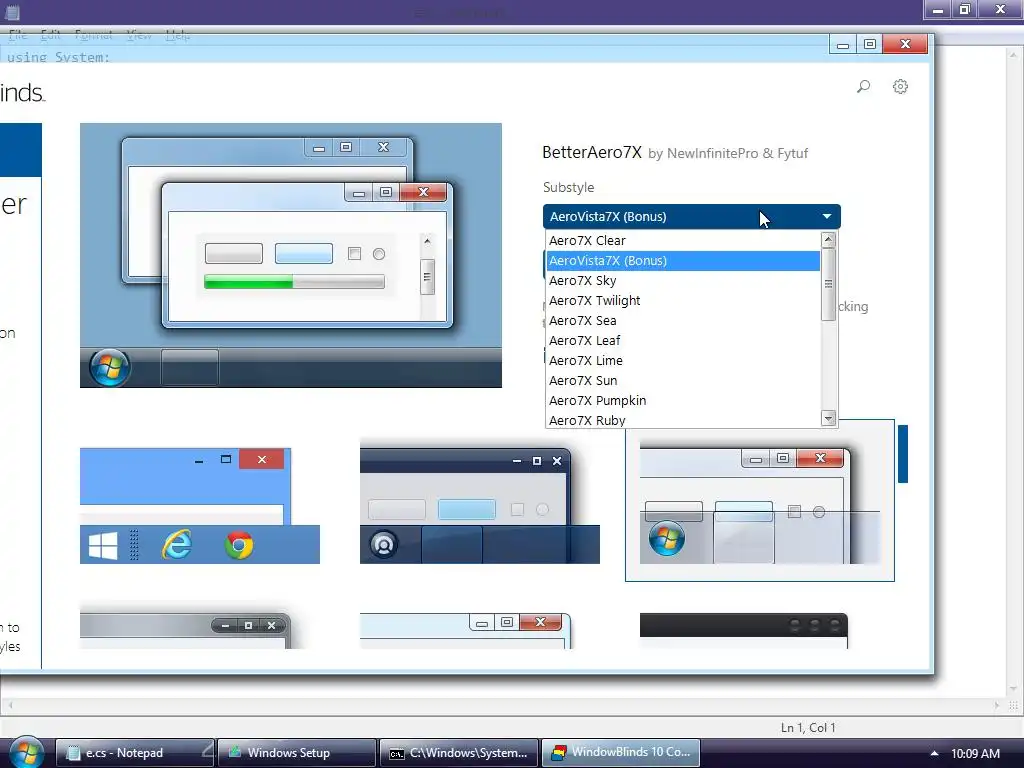The image size is (1024, 768).
Task: Expand the Substyle combo box arrow
Action: click(x=827, y=216)
